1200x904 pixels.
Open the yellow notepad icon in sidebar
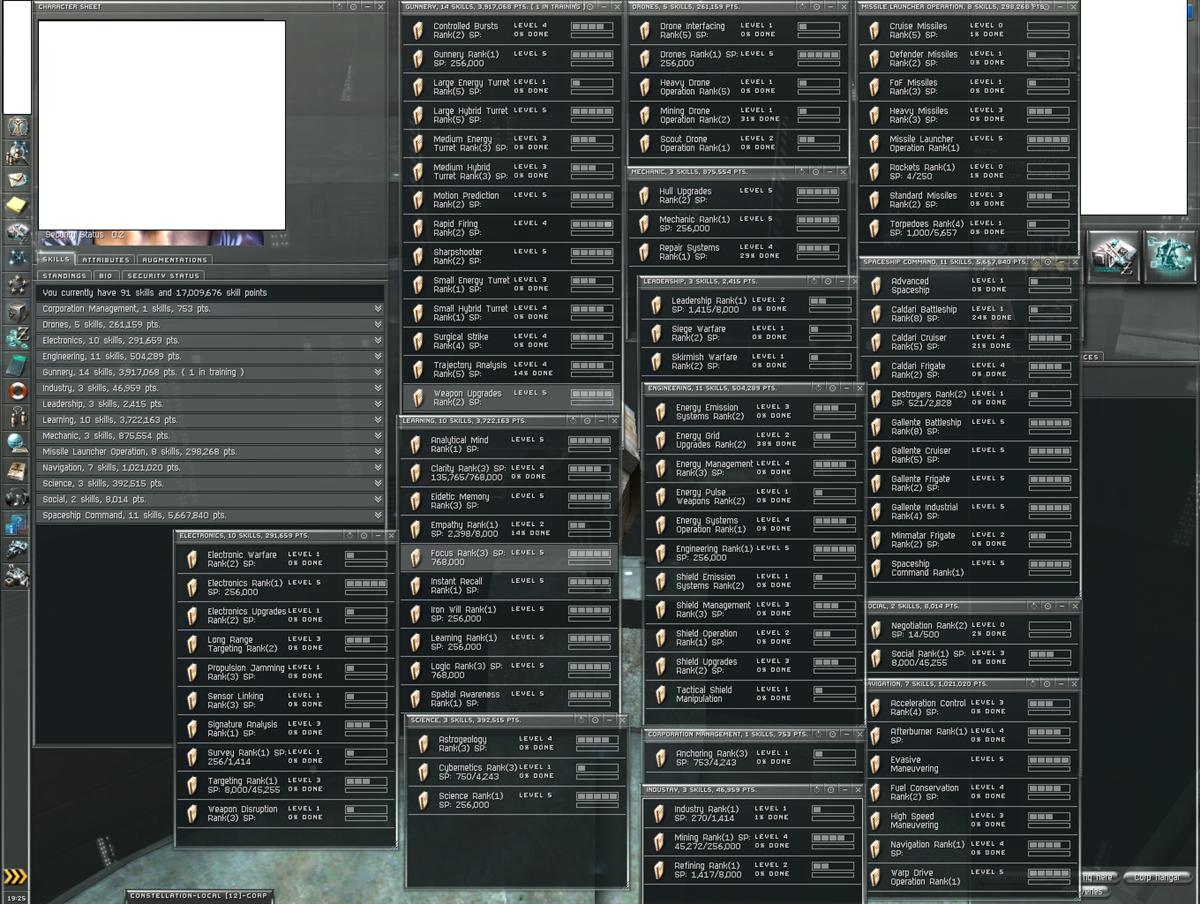[x=17, y=206]
